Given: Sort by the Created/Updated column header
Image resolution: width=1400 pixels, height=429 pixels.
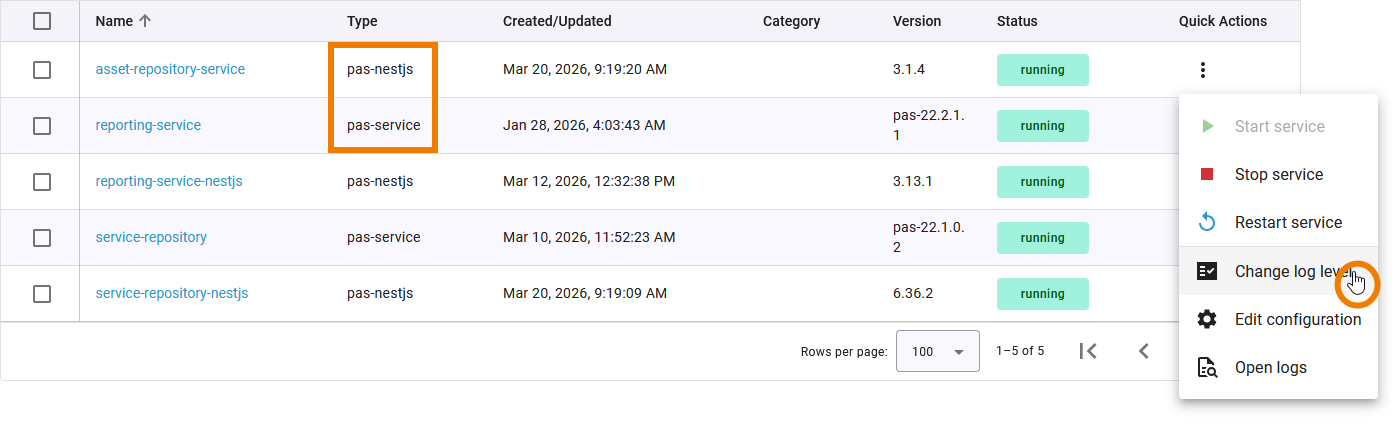Looking at the screenshot, I should (557, 21).
